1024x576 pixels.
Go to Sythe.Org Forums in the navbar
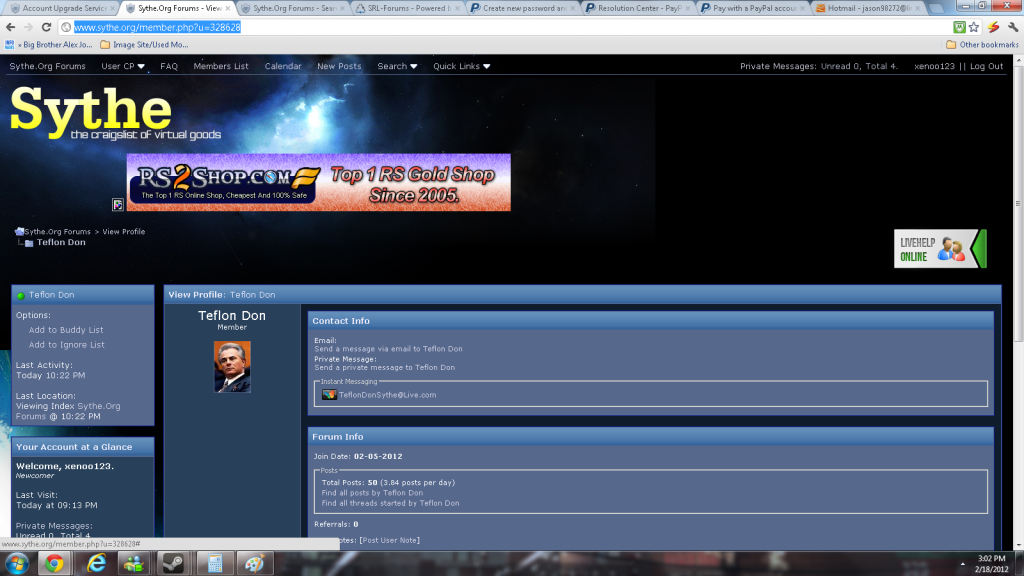(47, 66)
